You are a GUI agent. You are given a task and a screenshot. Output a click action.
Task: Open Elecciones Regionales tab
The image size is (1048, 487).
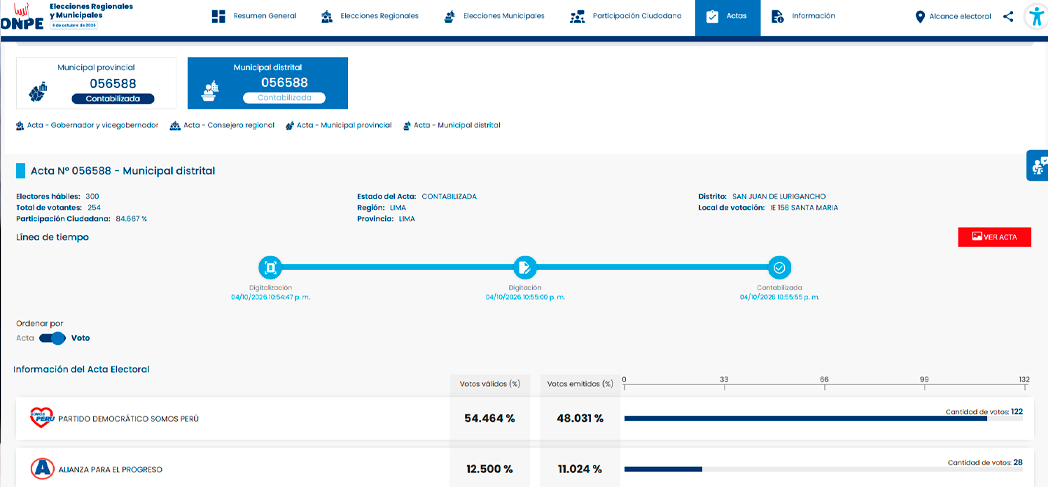click(x=370, y=16)
